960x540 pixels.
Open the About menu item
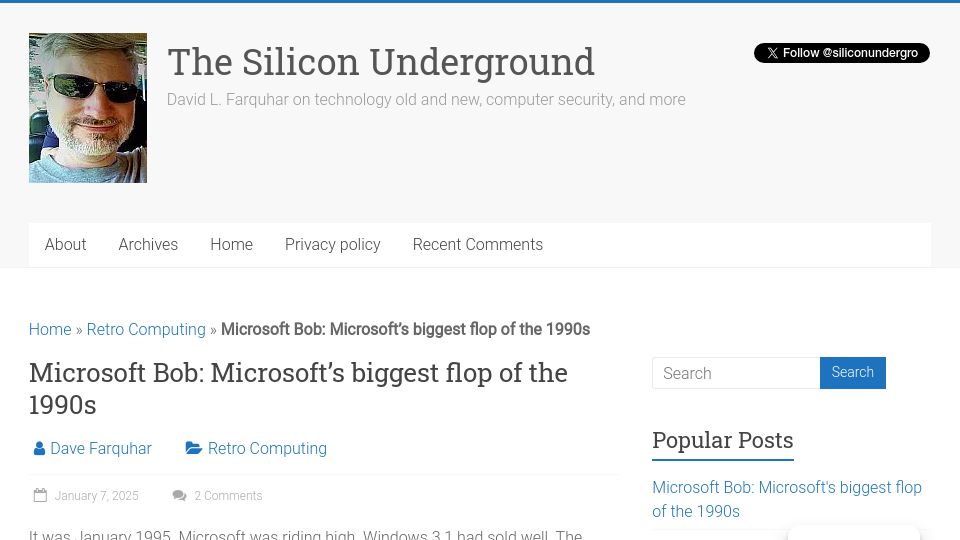click(66, 244)
